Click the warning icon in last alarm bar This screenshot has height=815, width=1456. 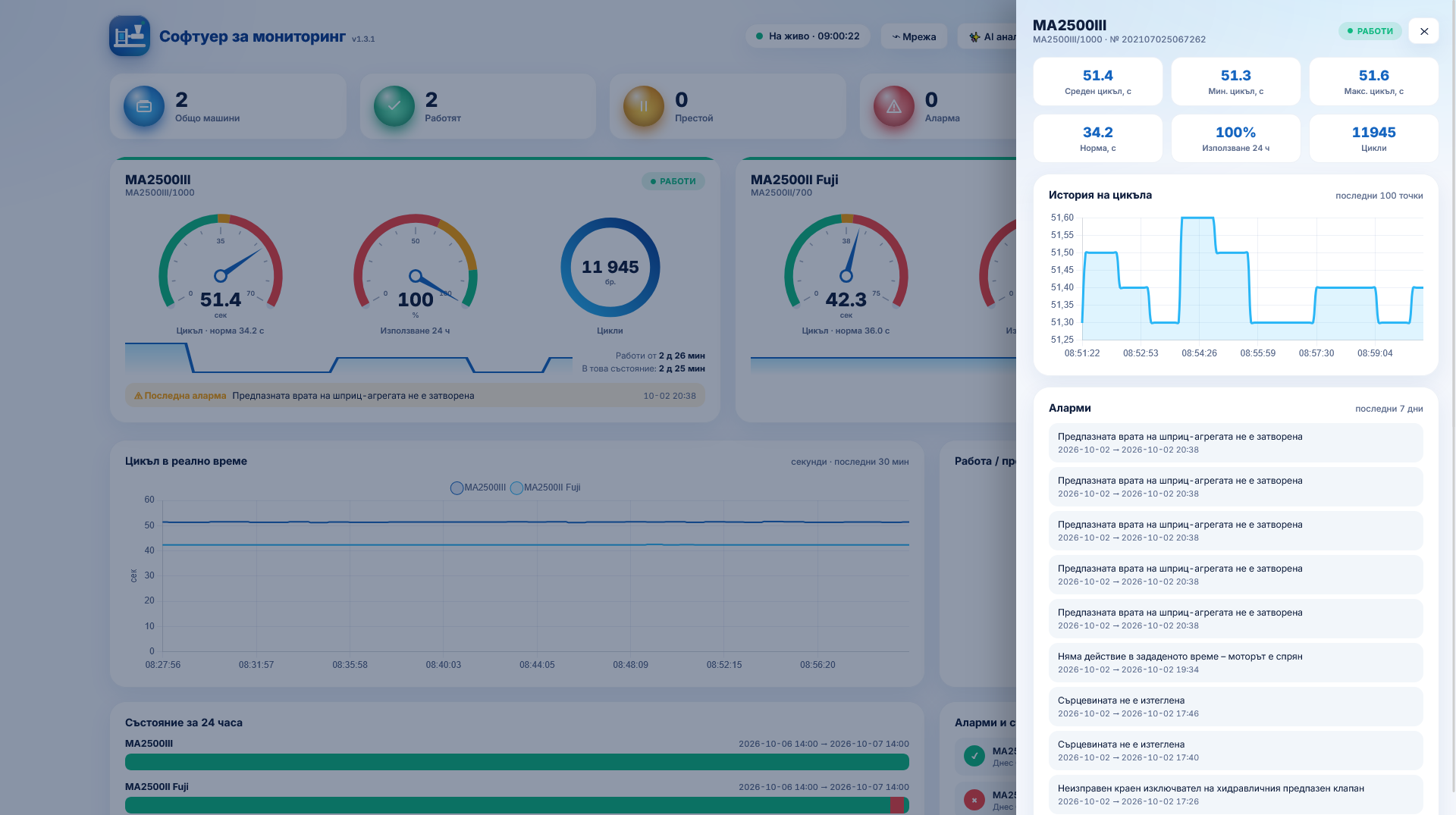pyautogui.click(x=138, y=396)
